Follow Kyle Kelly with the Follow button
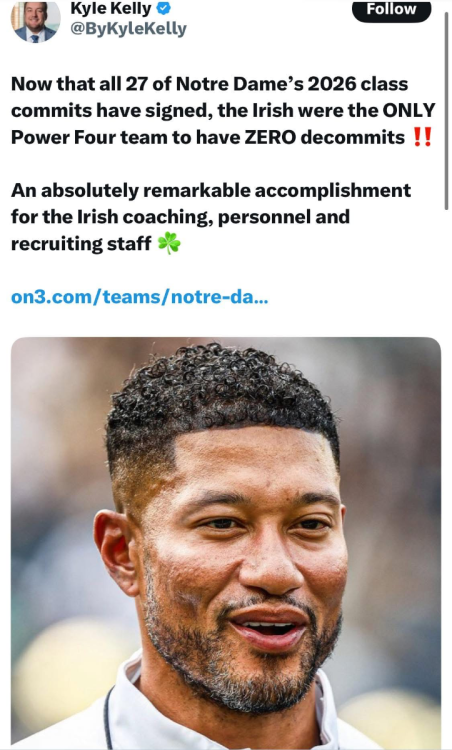The height and width of the screenshot is (750, 452). click(x=391, y=10)
